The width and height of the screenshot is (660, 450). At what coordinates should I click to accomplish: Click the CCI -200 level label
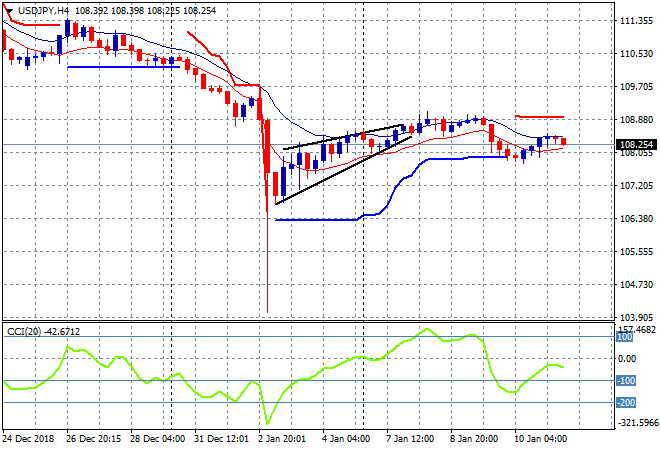pyautogui.click(x=626, y=403)
